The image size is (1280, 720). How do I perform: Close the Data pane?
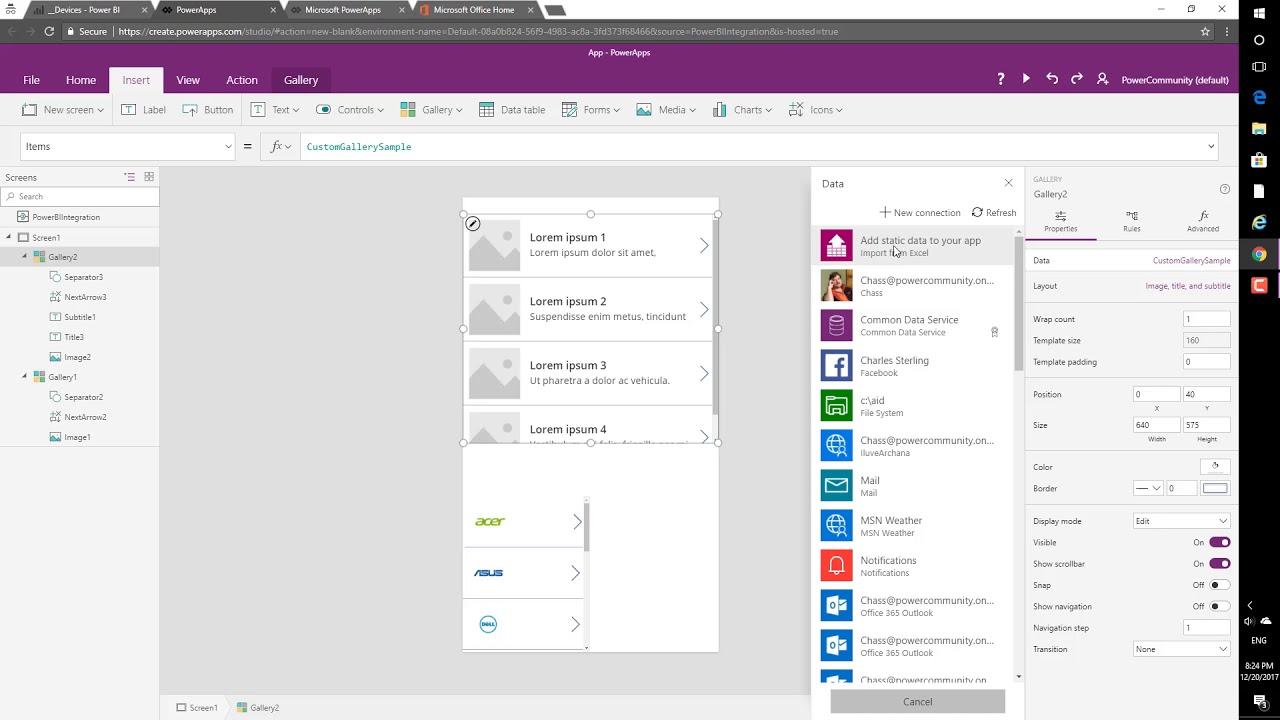click(1008, 183)
